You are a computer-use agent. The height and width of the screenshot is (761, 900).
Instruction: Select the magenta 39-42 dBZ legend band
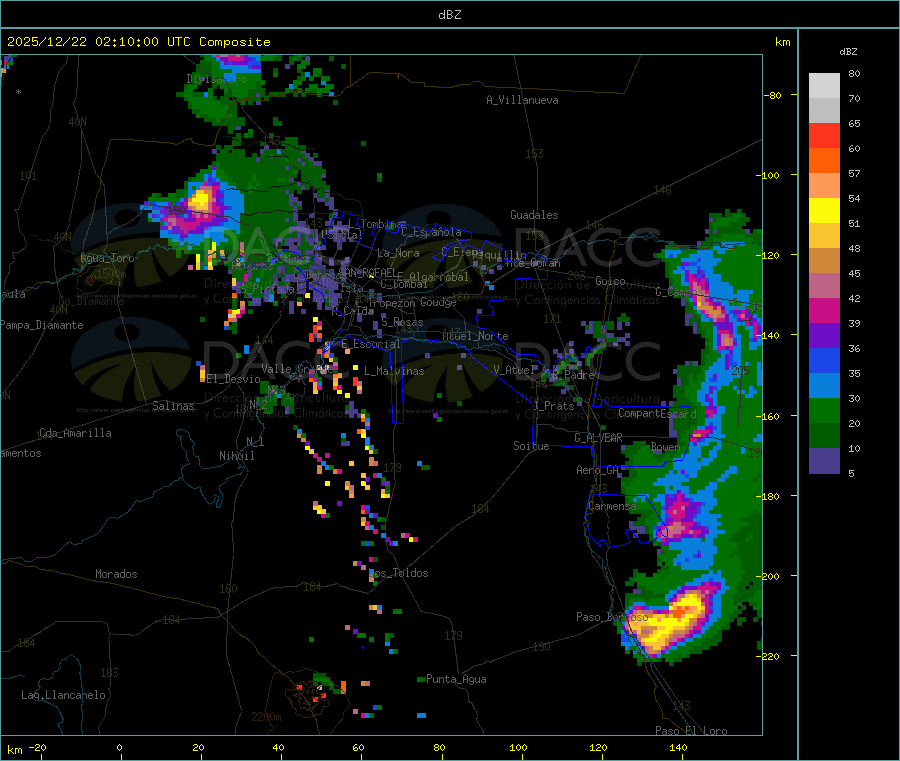pyautogui.click(x=824, y=310)
